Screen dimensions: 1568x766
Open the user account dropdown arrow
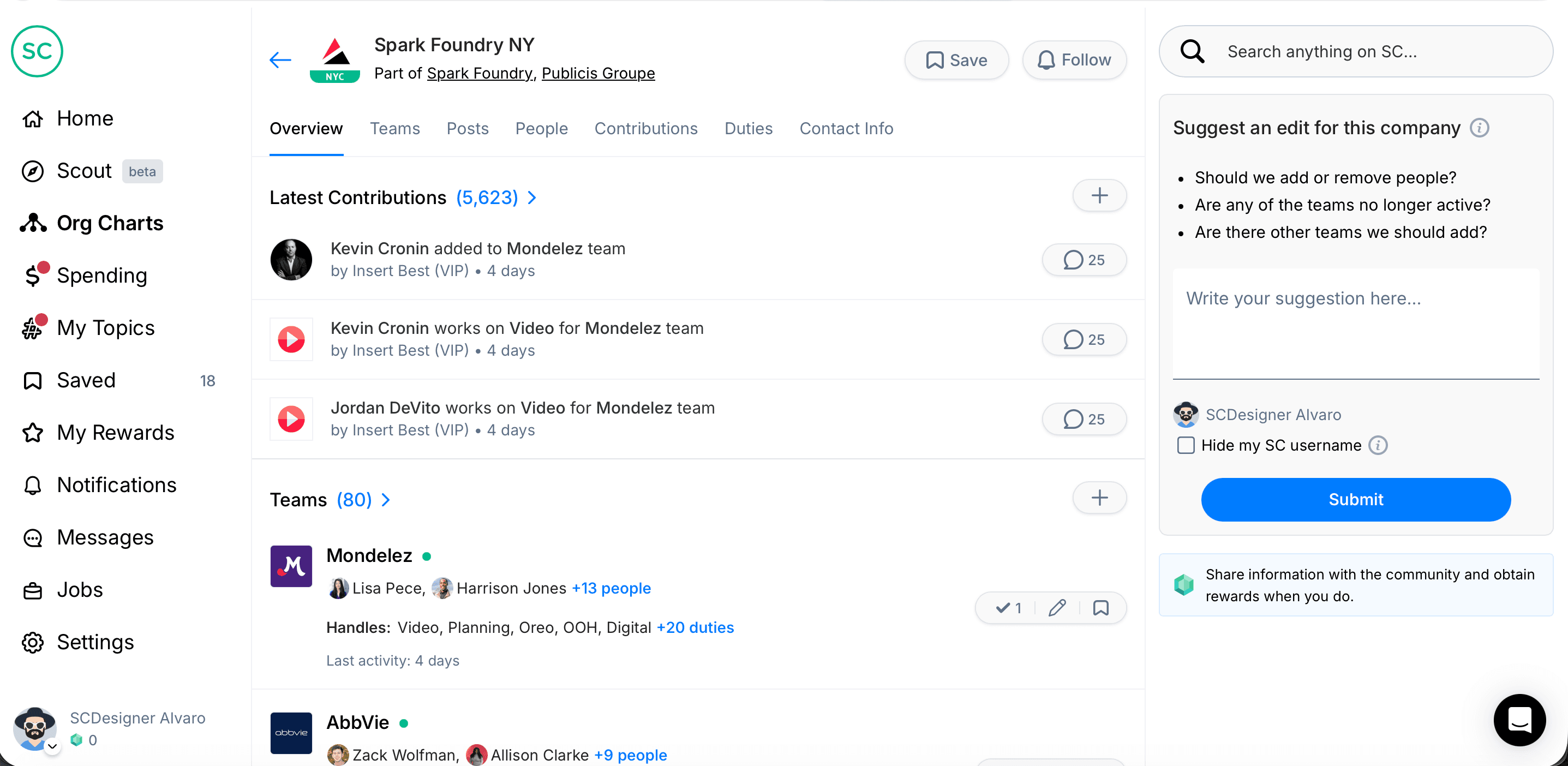point(53,745)
